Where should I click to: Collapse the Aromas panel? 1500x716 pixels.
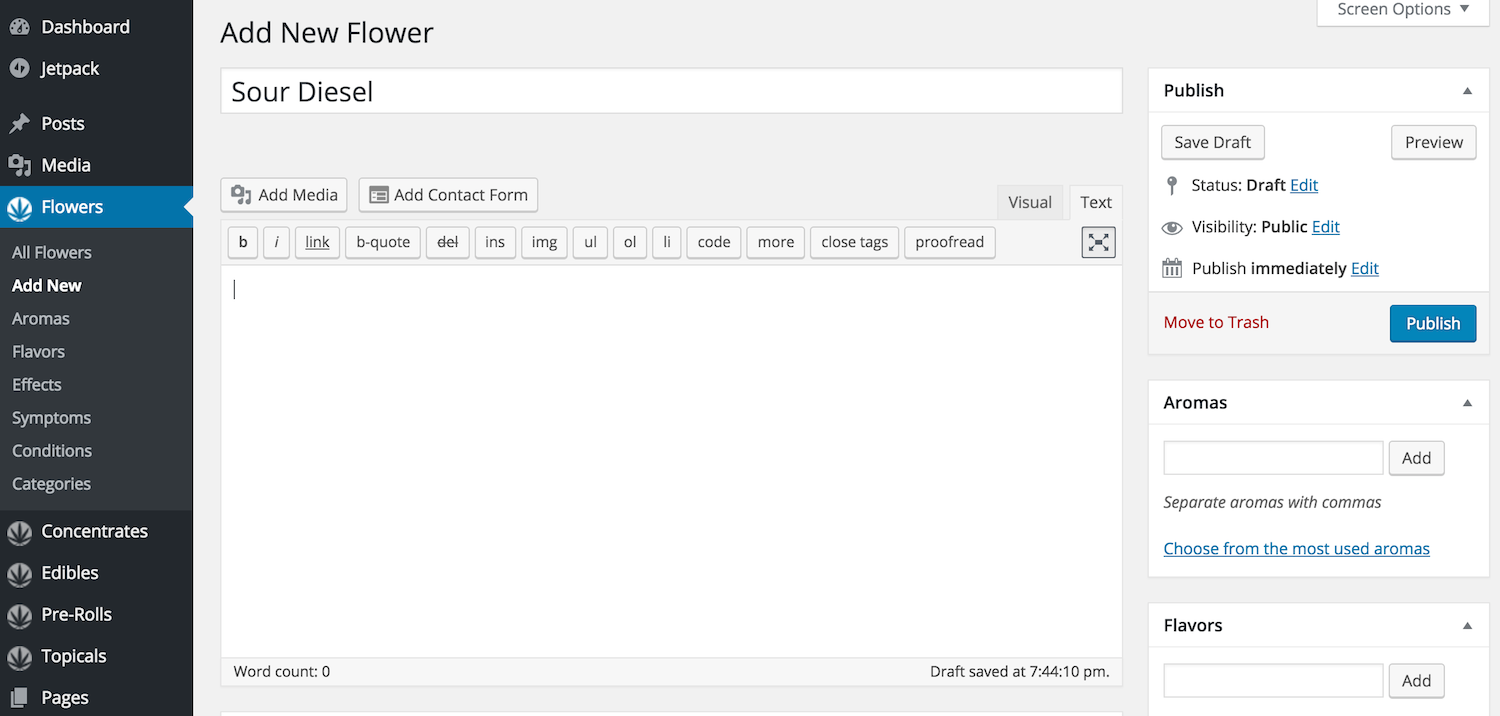coord(1467,403)
